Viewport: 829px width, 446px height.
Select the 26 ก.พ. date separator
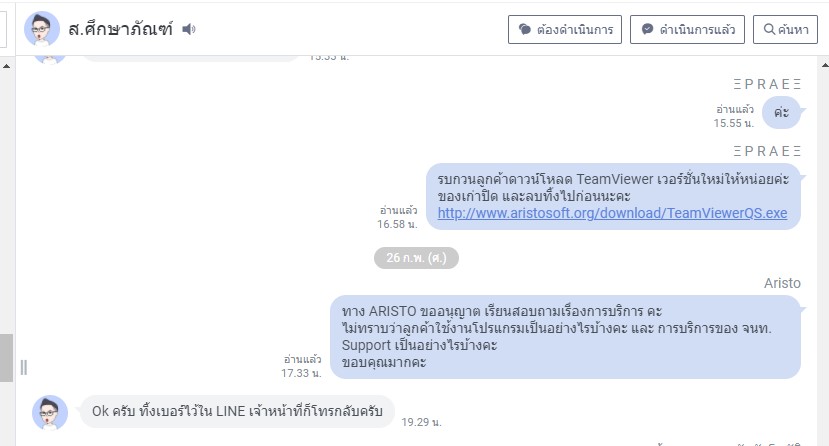416,258
